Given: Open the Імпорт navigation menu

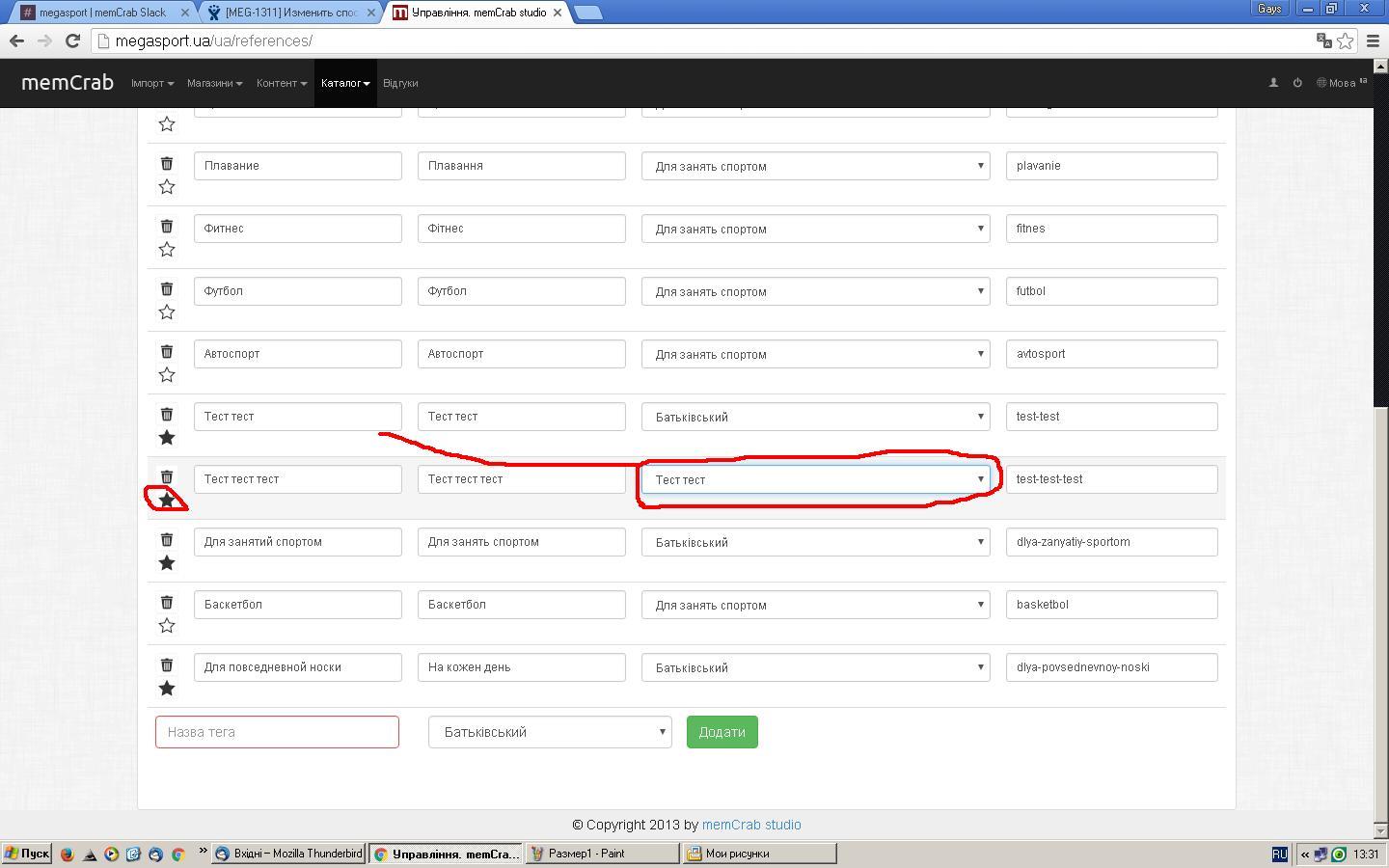Looking at the screenshot, I should pyautogui.click(x=152, y=83).
